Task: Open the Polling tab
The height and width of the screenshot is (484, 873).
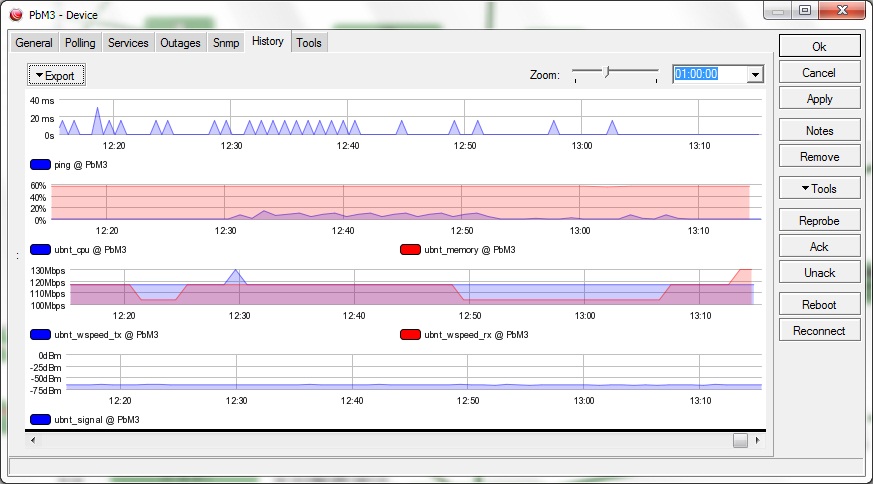Action: pos(80,43)
